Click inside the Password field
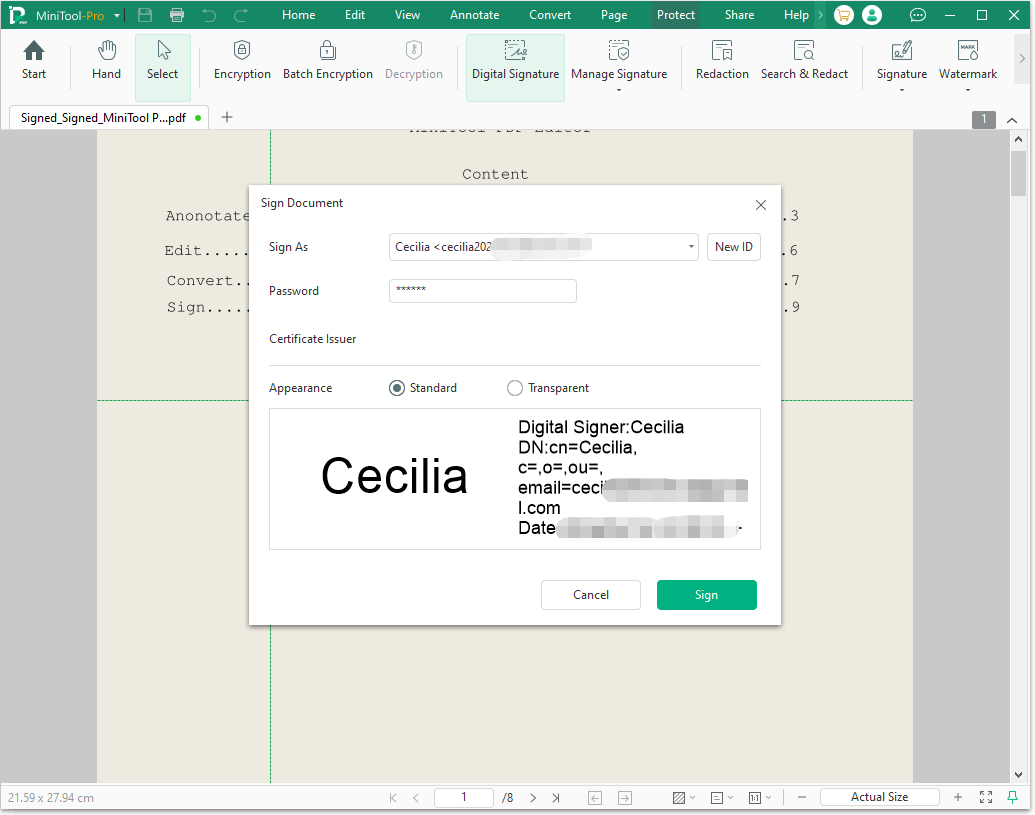The width and height of the screenshot is (1035, 815). tap(482, 291)
